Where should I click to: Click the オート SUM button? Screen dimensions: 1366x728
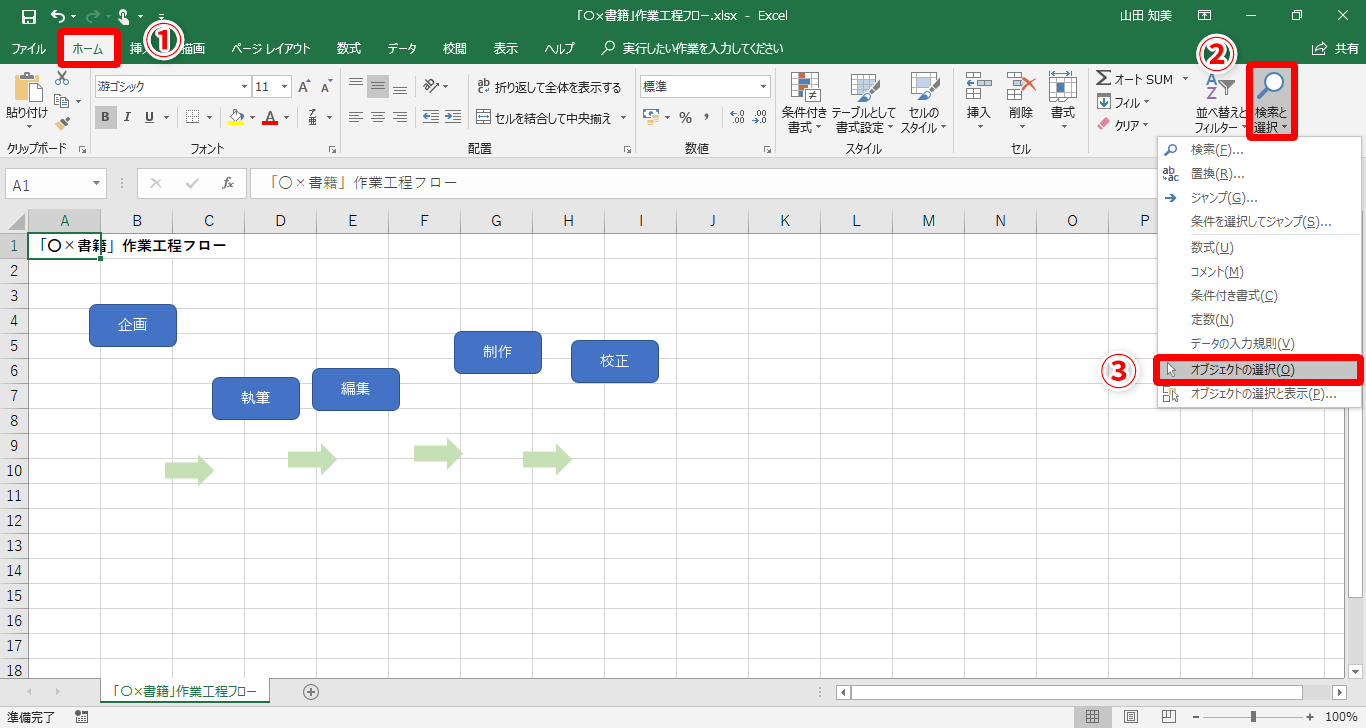tap(1135, 79)
